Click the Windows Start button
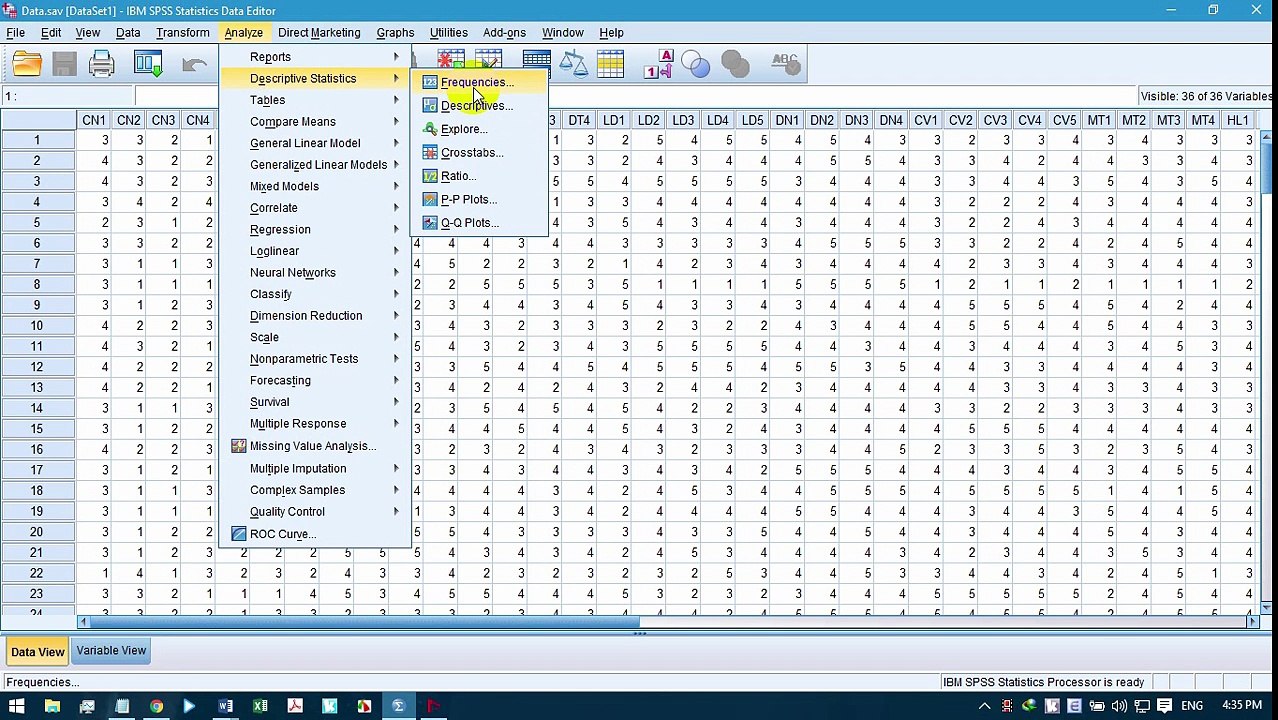The image size is (1278, 720). click(x=17, y=706)
